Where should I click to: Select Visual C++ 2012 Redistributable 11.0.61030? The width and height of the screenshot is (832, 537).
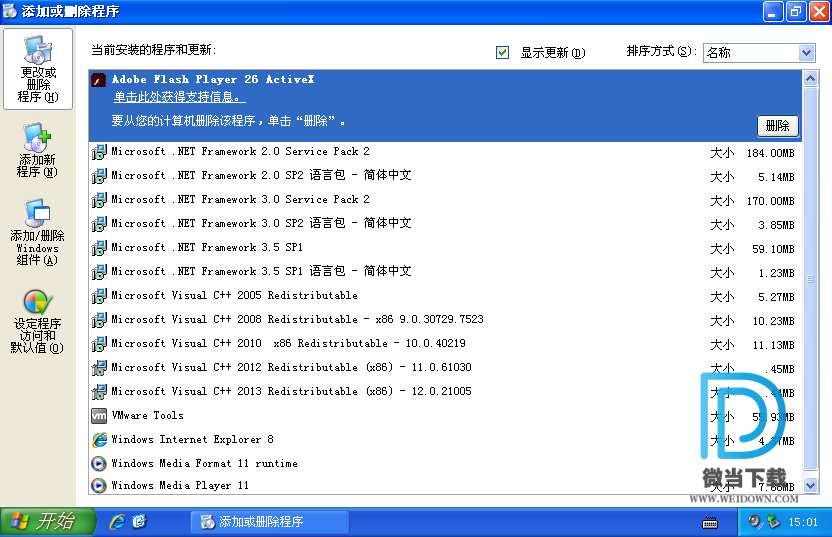tap(445, 368)
